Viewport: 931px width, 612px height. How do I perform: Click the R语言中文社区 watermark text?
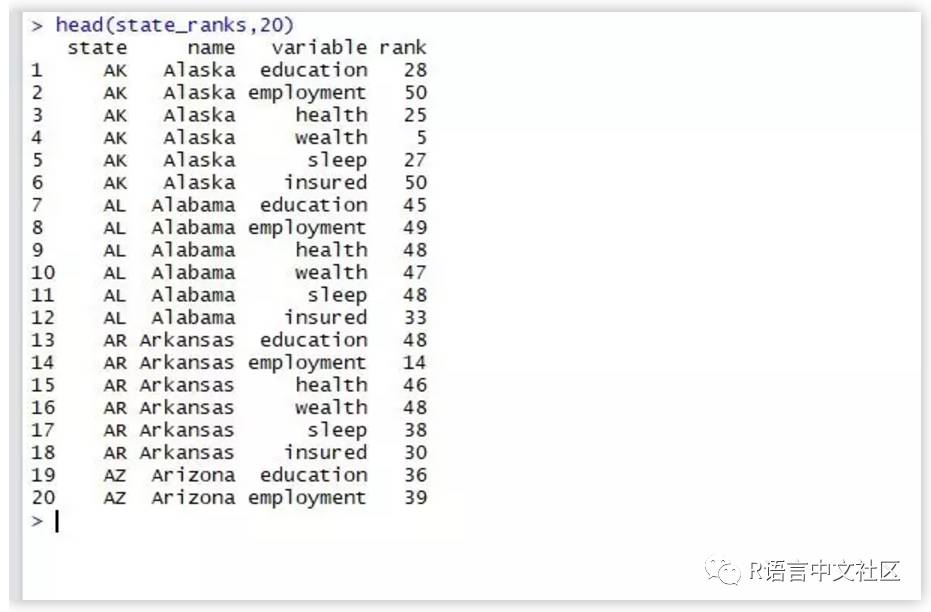coord(825,571)
